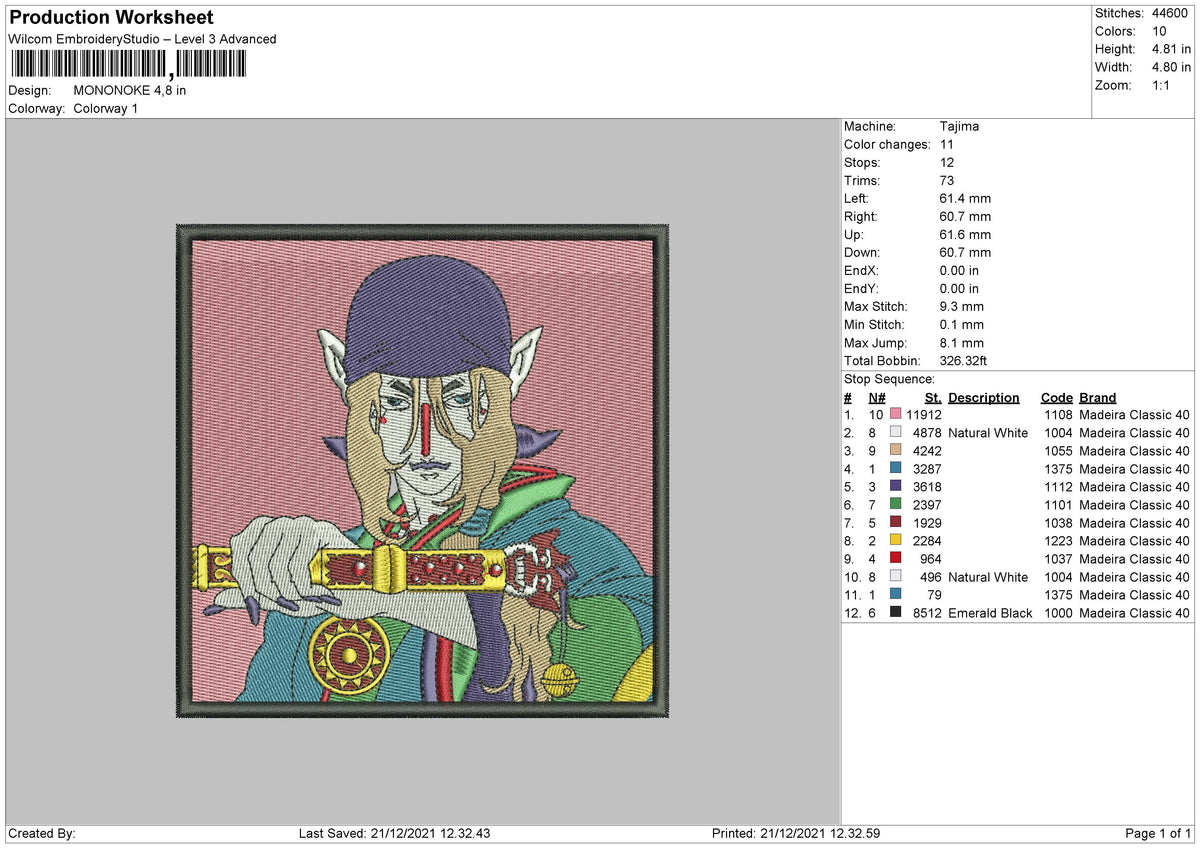Click Natural White in stop row 10
Screen dimensions: 1200x848
tap(988, 577)
